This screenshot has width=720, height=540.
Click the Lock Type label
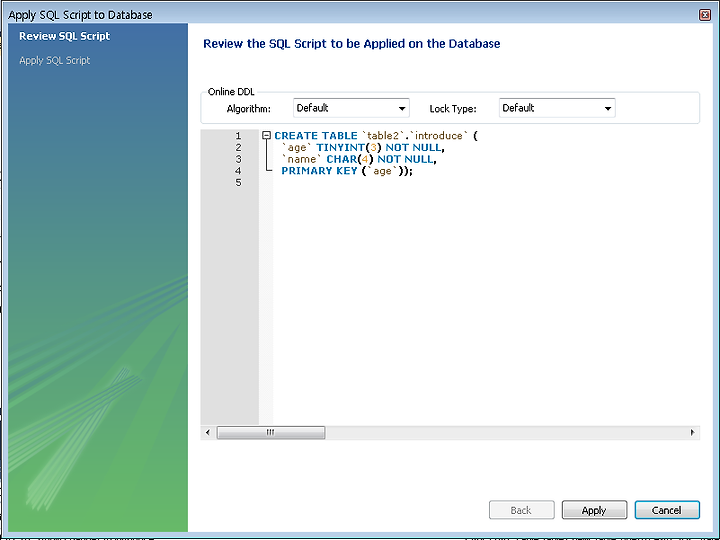tap(453, 109)
